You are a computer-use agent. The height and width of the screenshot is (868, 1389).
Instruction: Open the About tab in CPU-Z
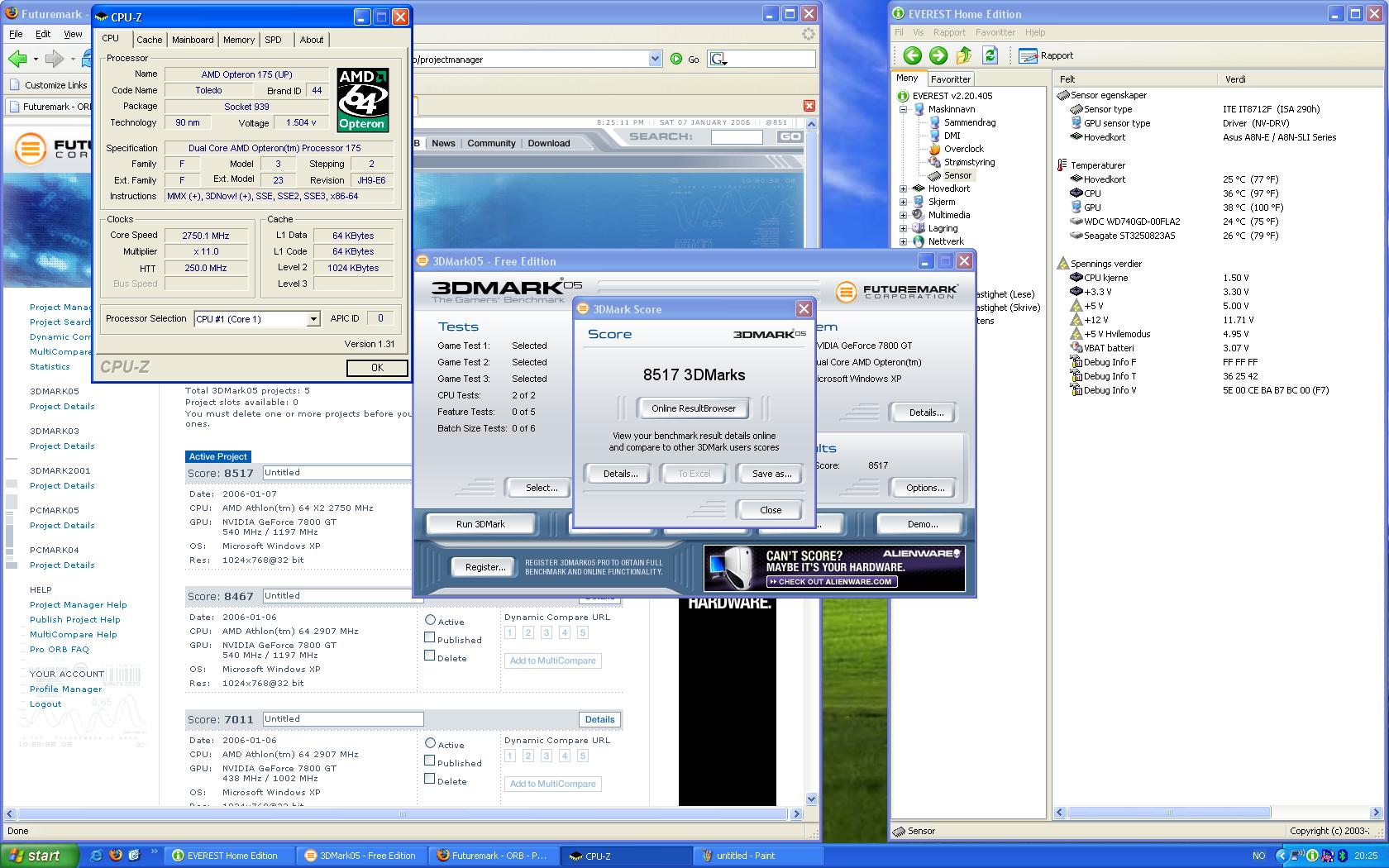[312, 40]
